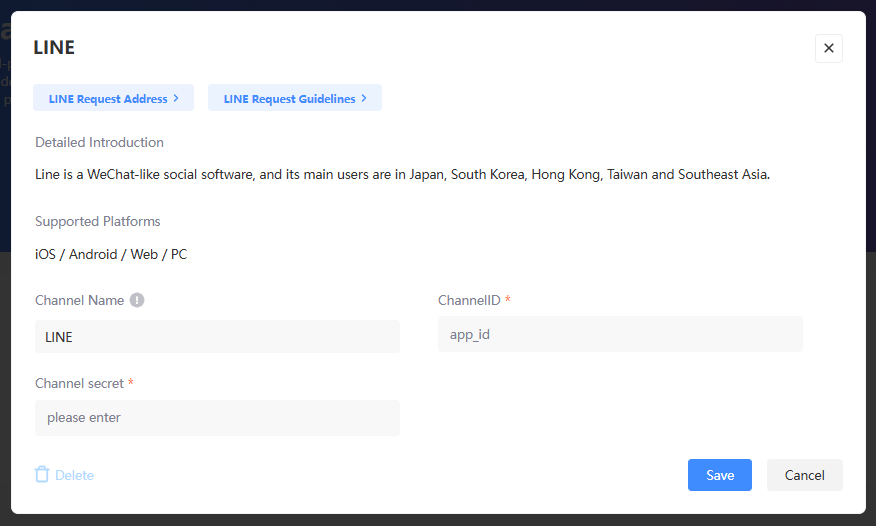Click the Channel secret label
The image size is (876, 526).
point(79,383)
